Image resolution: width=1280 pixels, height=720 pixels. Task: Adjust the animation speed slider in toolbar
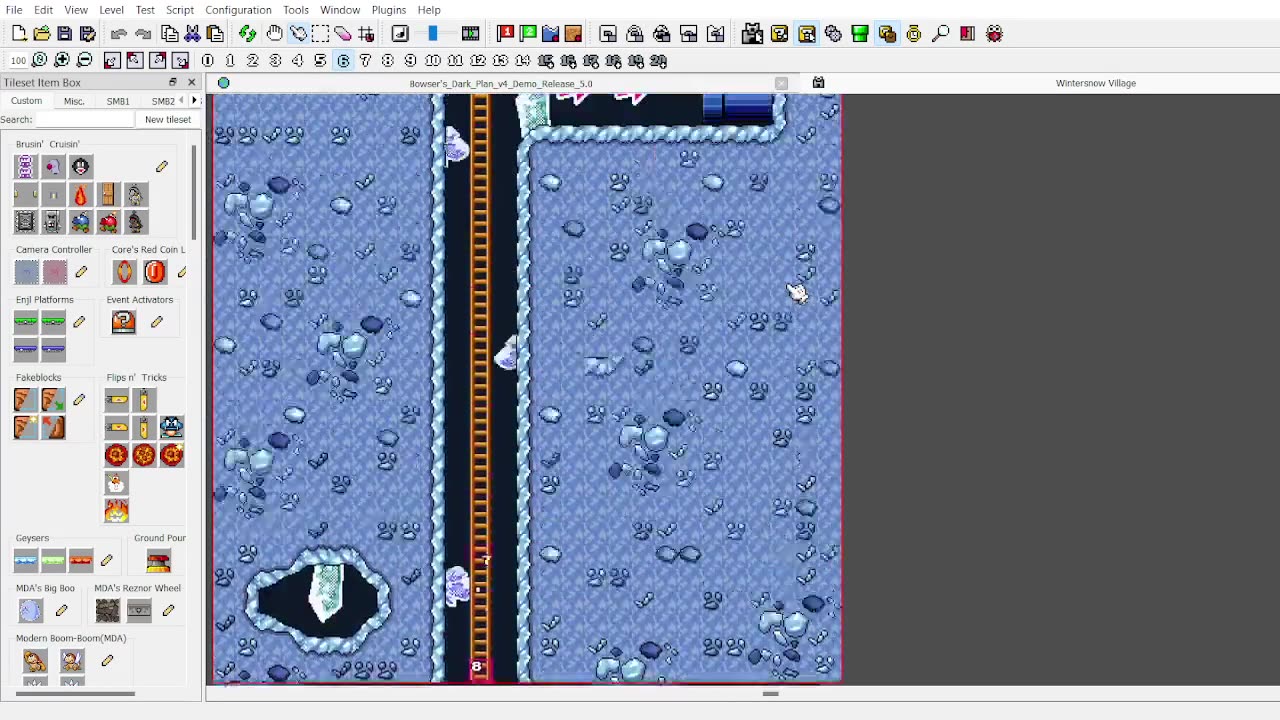click(x=433, y=34)
